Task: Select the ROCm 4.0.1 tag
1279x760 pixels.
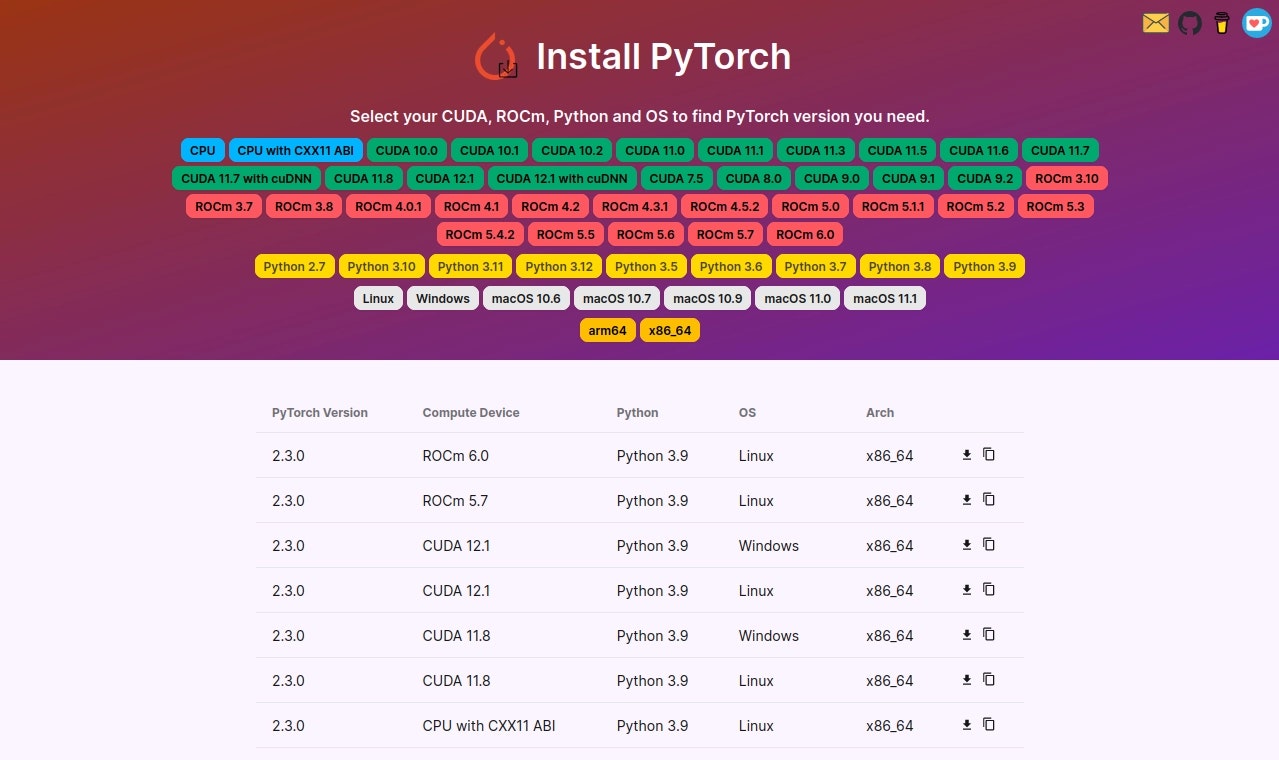Action: coord(389,207)
